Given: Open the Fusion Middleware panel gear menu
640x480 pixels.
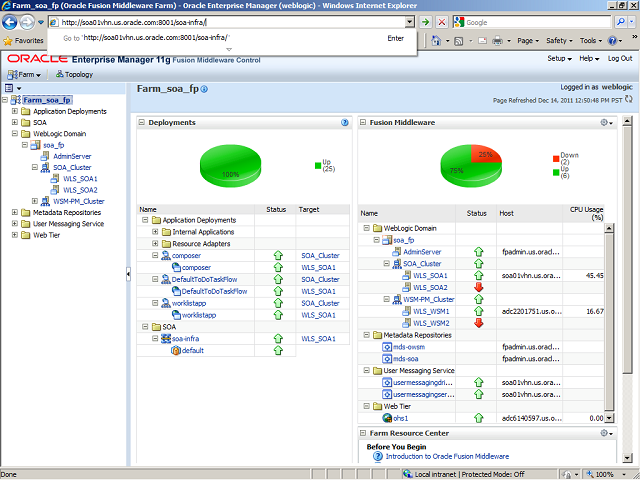Looking at the screenshot, I should [x=605, y=122].
